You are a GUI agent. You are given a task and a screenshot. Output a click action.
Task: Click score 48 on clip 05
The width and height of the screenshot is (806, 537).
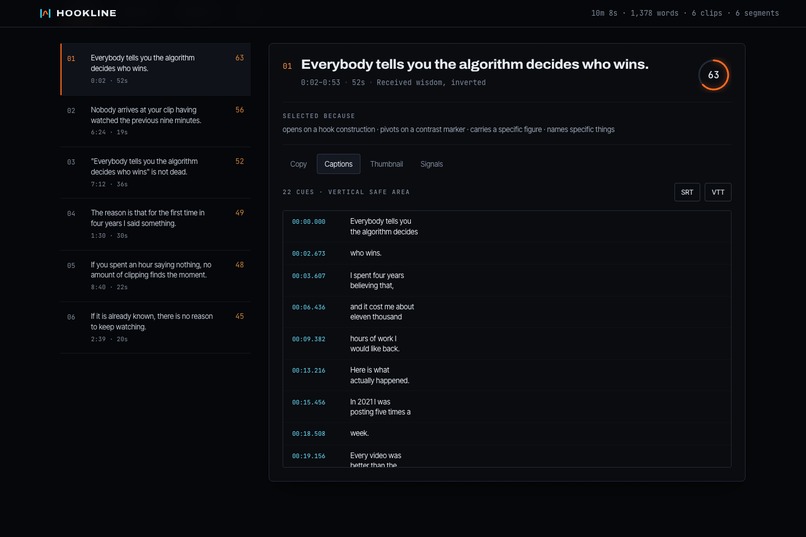click(x=240, y=265)
